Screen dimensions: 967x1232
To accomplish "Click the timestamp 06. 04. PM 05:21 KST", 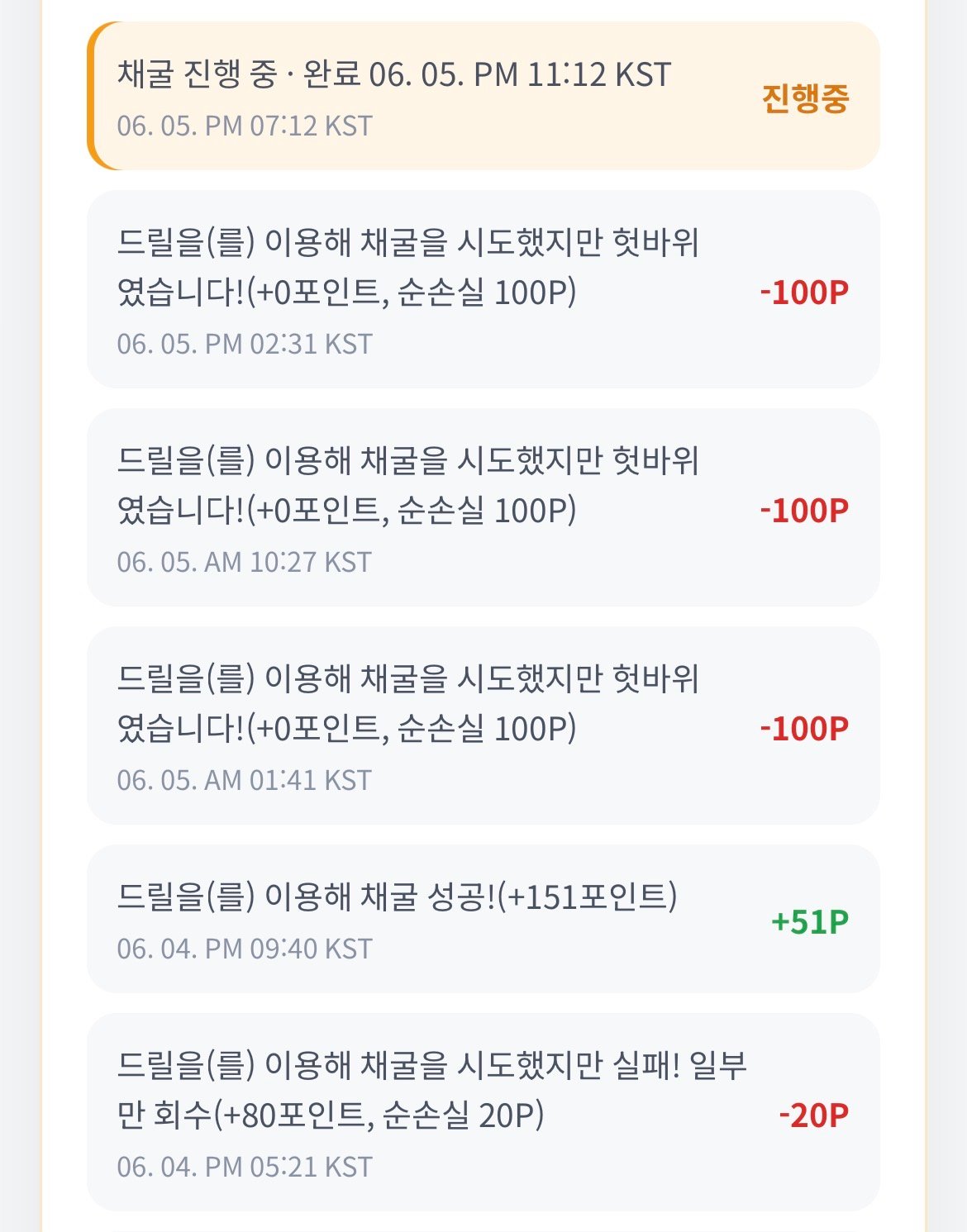I will point(245,1168).
